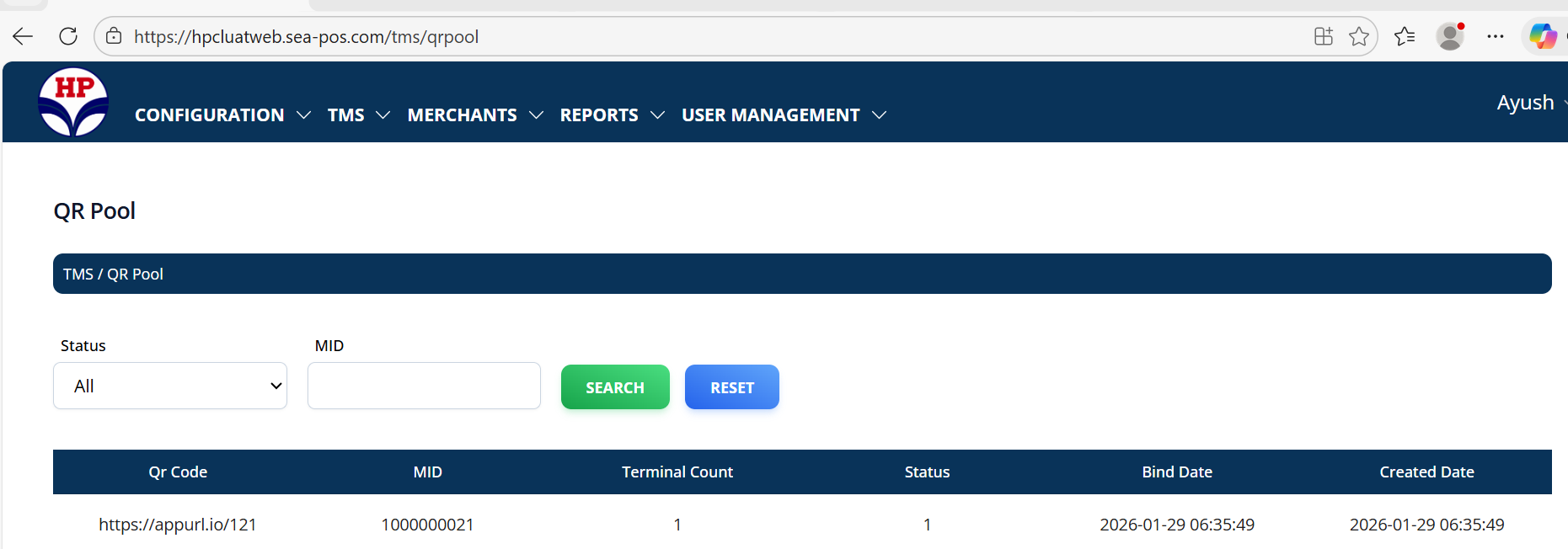Open the REPORTS navigation menu
Viewport: 1568px width, 549px height.
click(x=612, y=115)
